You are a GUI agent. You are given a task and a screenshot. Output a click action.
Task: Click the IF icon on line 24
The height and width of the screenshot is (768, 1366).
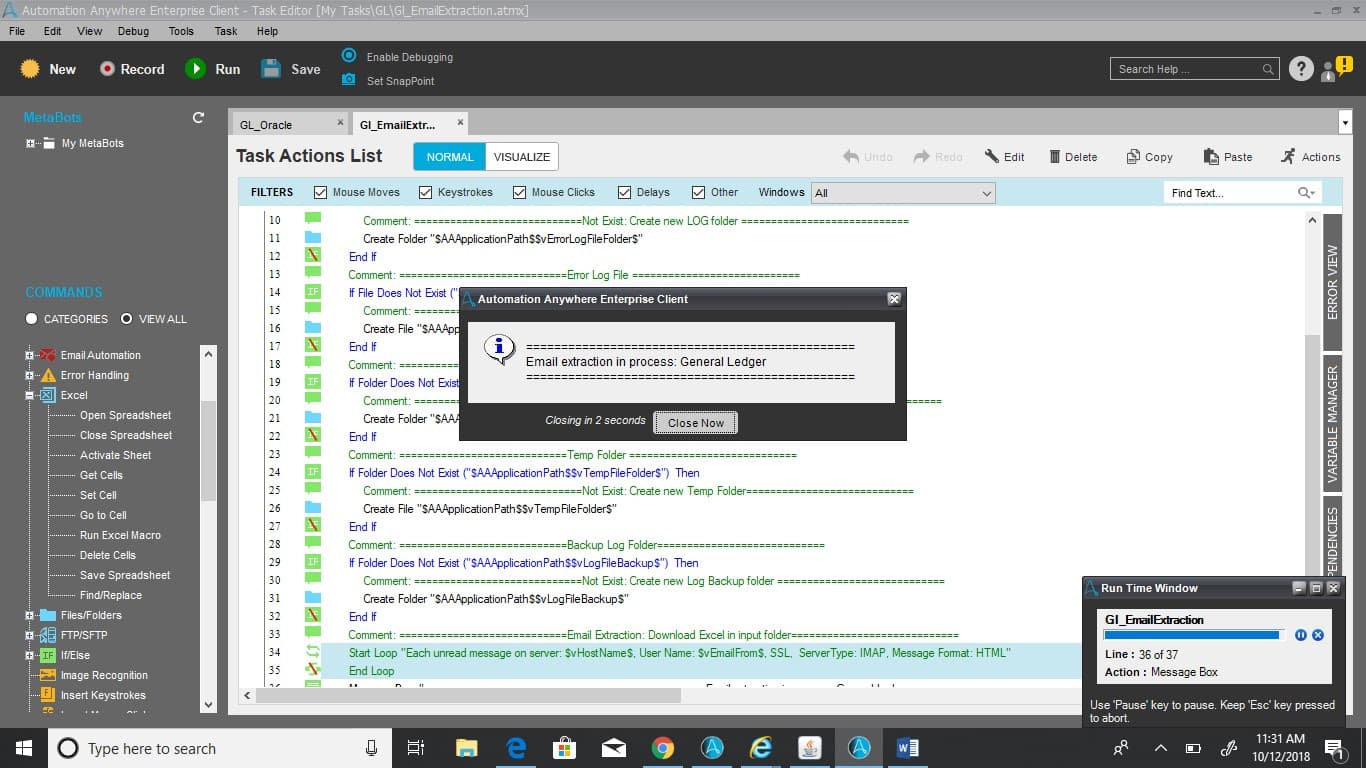click(313, 472)
